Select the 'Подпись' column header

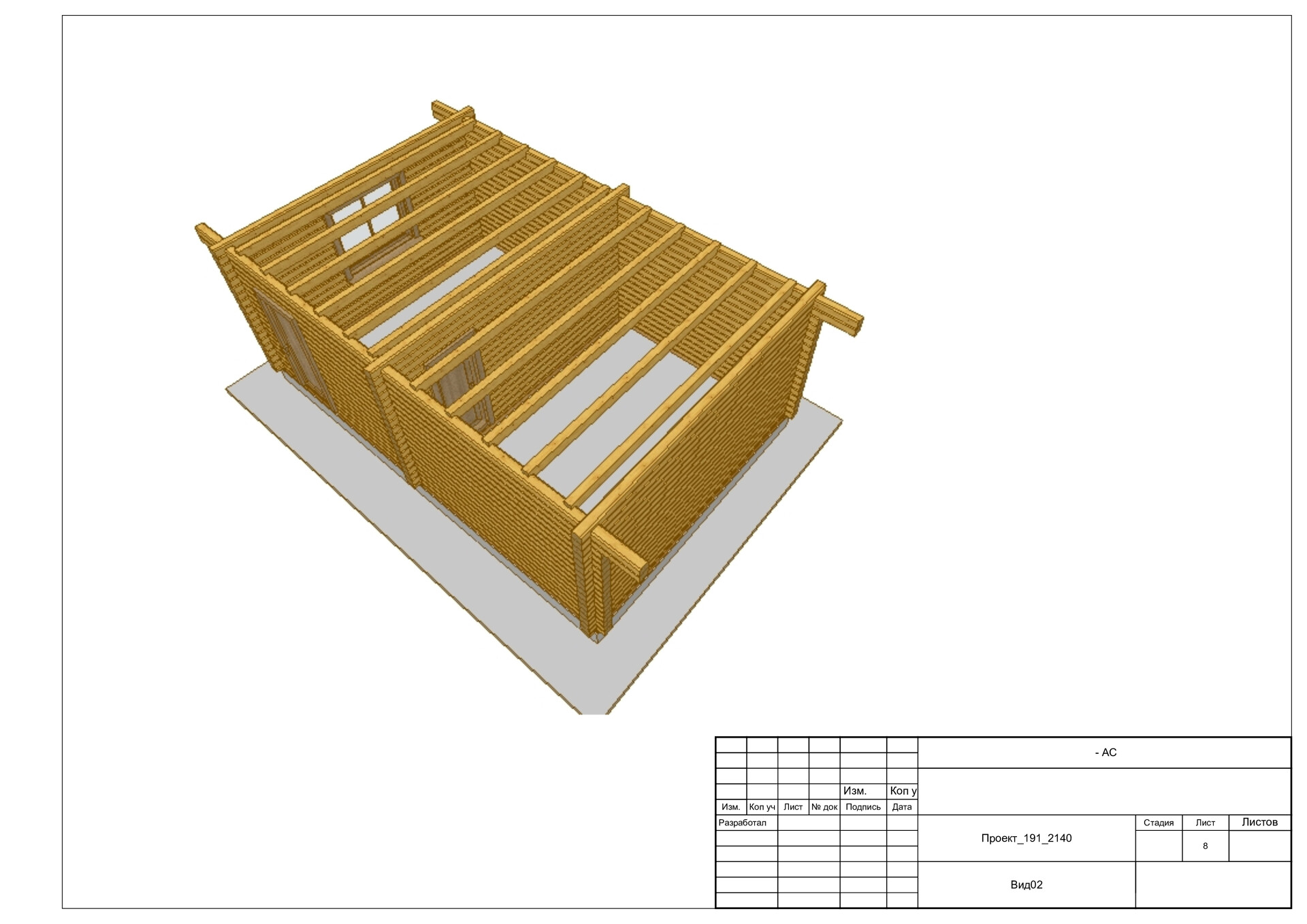862,807
